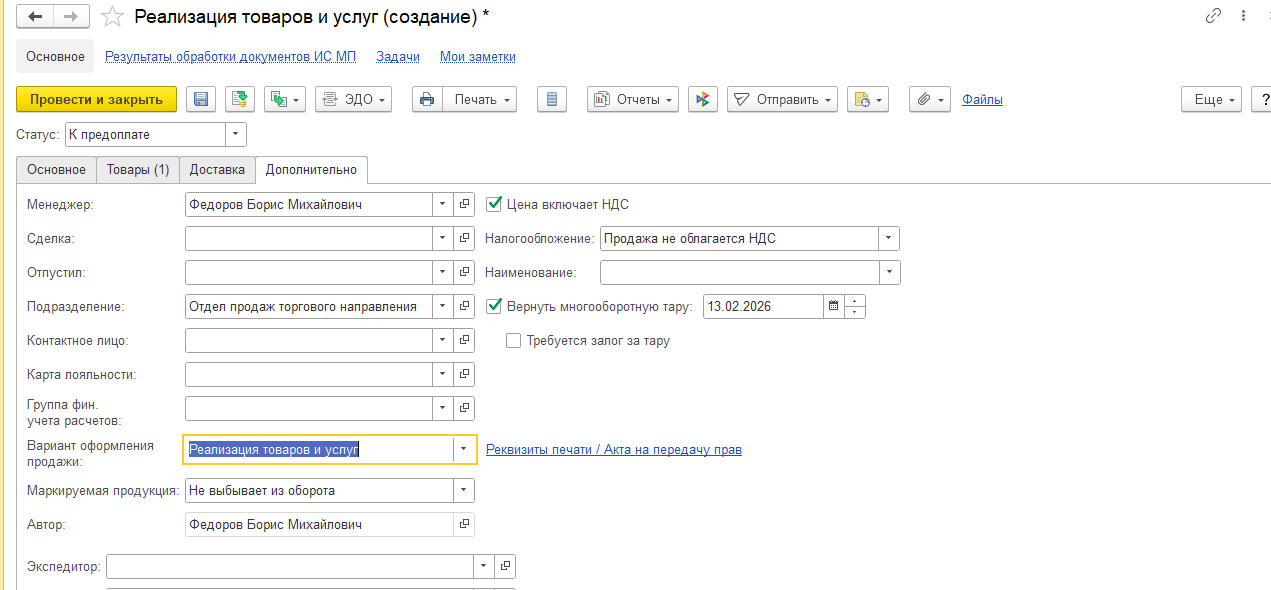Toggle the 'Цена включает НДС' checkbox
This screenshot has width=1271, height=590.
pos(493,204)
